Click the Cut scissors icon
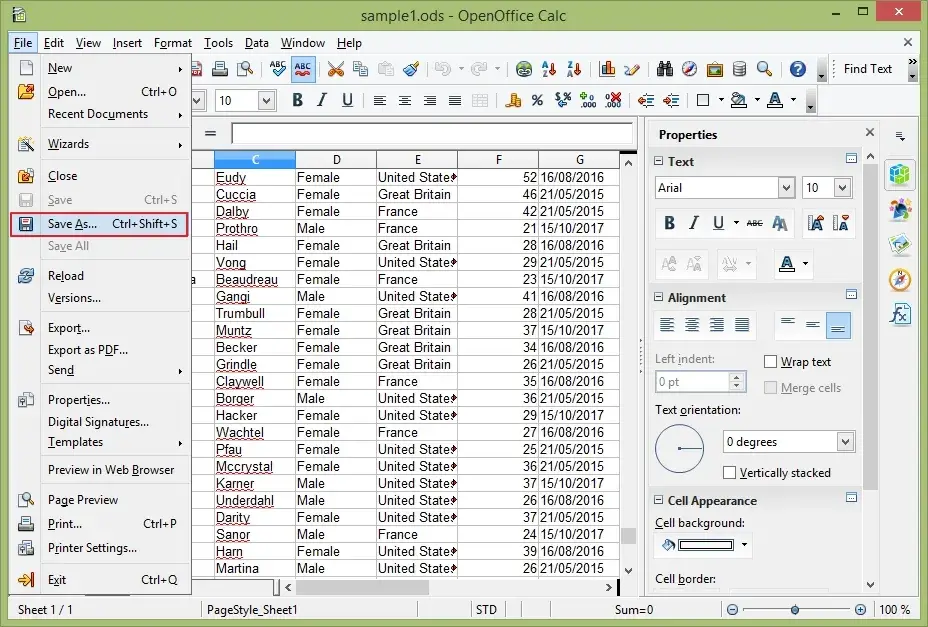This screenshot has height=627, width=928. point(336,69)
